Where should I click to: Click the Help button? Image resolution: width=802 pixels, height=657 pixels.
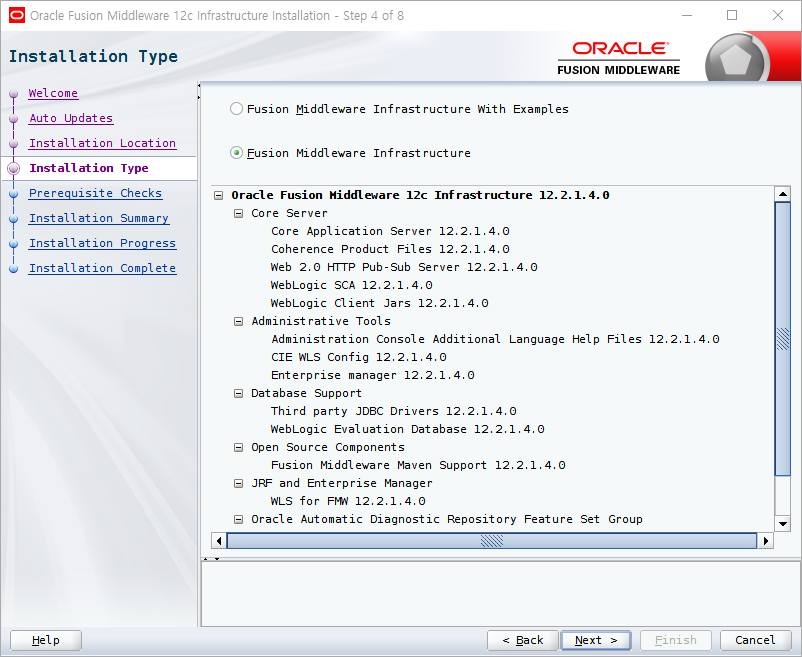(46, 640)
